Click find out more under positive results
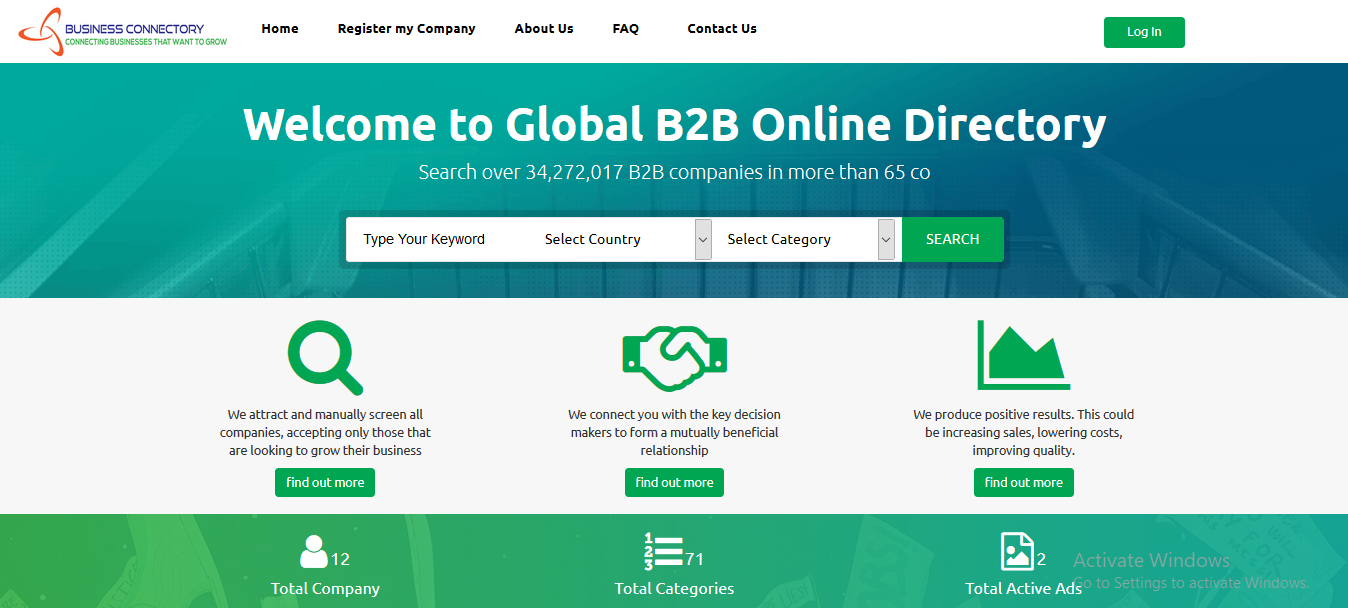Screen dimensions: 1348x608 [1023, 482]
